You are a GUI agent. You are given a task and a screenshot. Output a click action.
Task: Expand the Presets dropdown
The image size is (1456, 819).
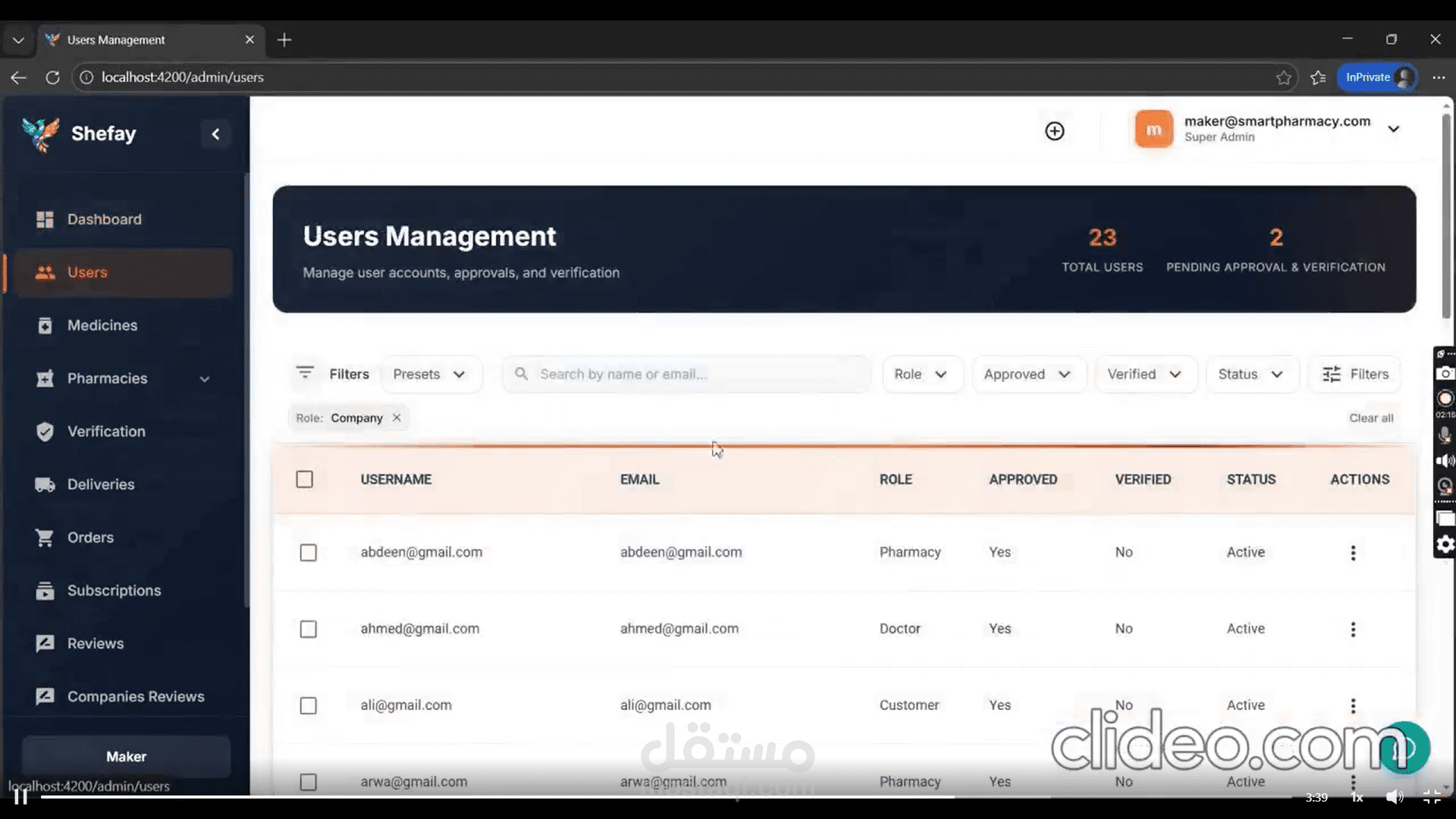pyautogui.click(x=430, y=375)
